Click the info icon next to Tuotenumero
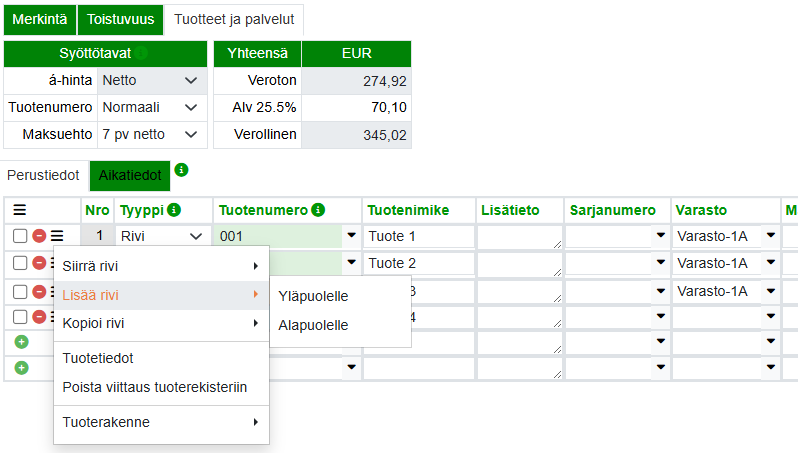This screenshot has width=798, height=453. [x=318, y=210]
